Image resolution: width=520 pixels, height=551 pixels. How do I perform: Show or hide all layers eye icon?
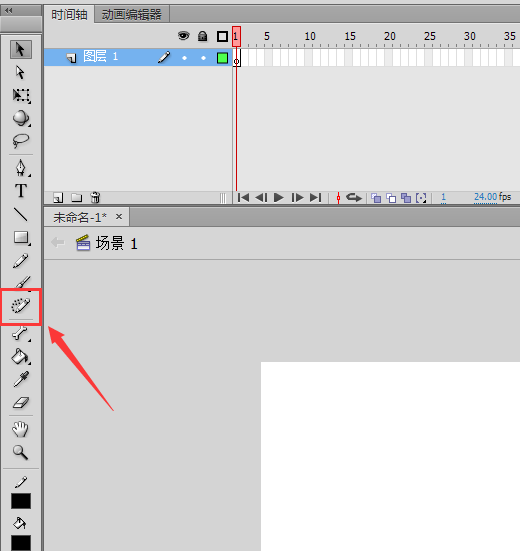[x=183, y=36]
